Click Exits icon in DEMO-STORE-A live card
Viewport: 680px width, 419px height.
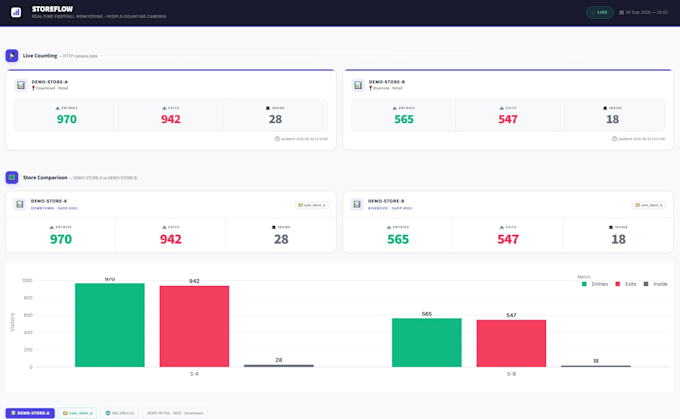point(164,108)
